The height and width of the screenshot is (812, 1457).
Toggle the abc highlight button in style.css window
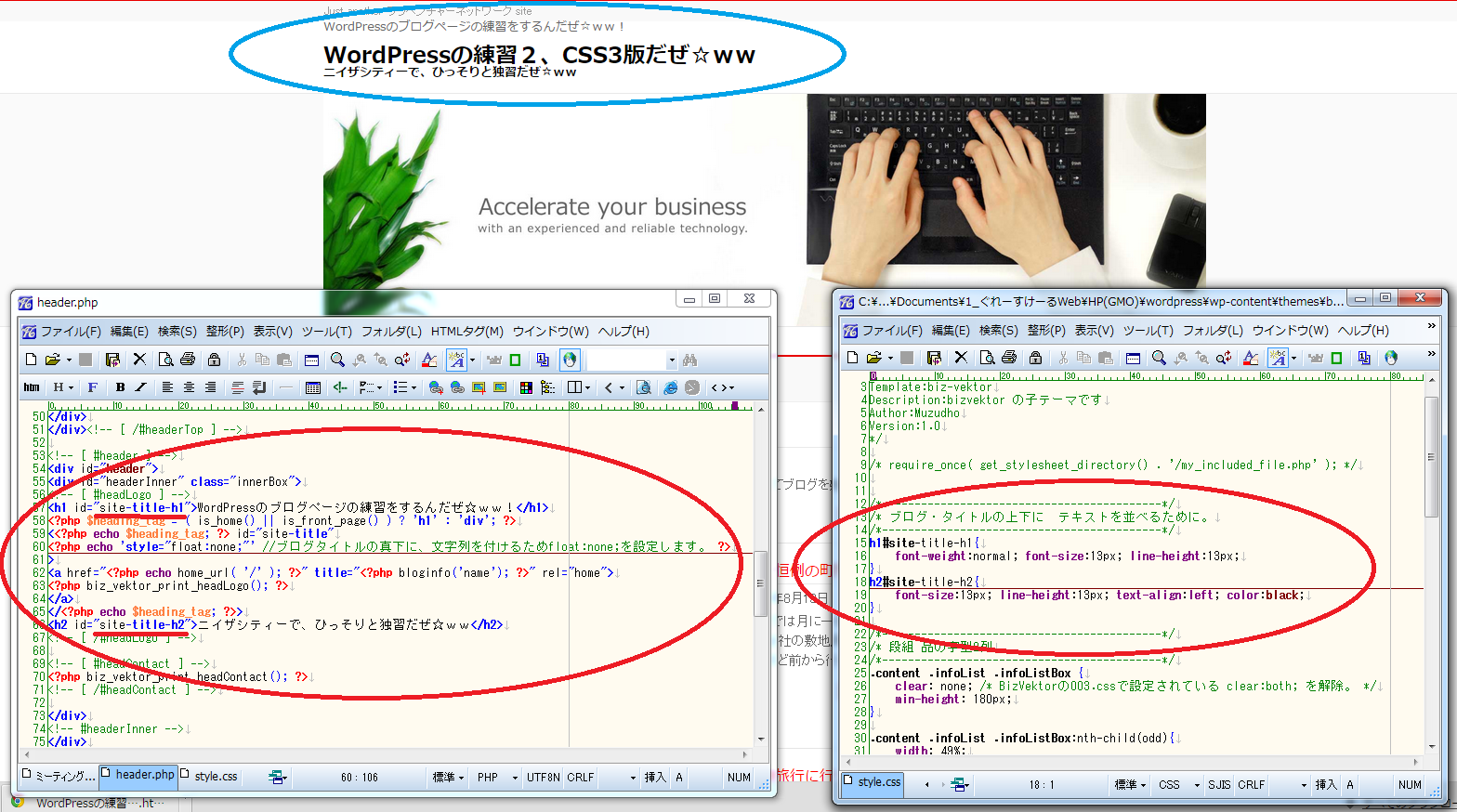[1278, 358]
